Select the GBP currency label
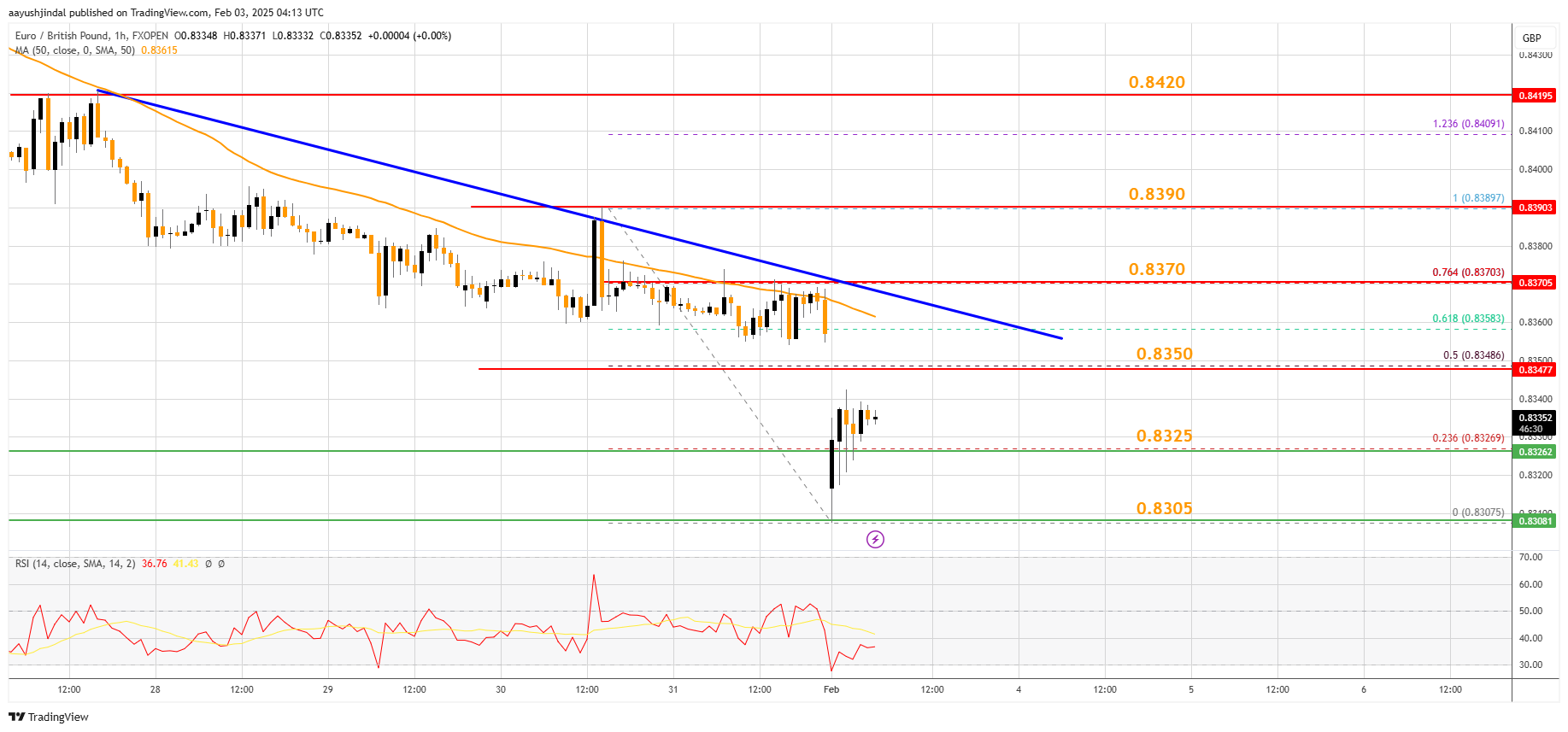Viewport: 1568px width, 732px height. click(1531, 38)
